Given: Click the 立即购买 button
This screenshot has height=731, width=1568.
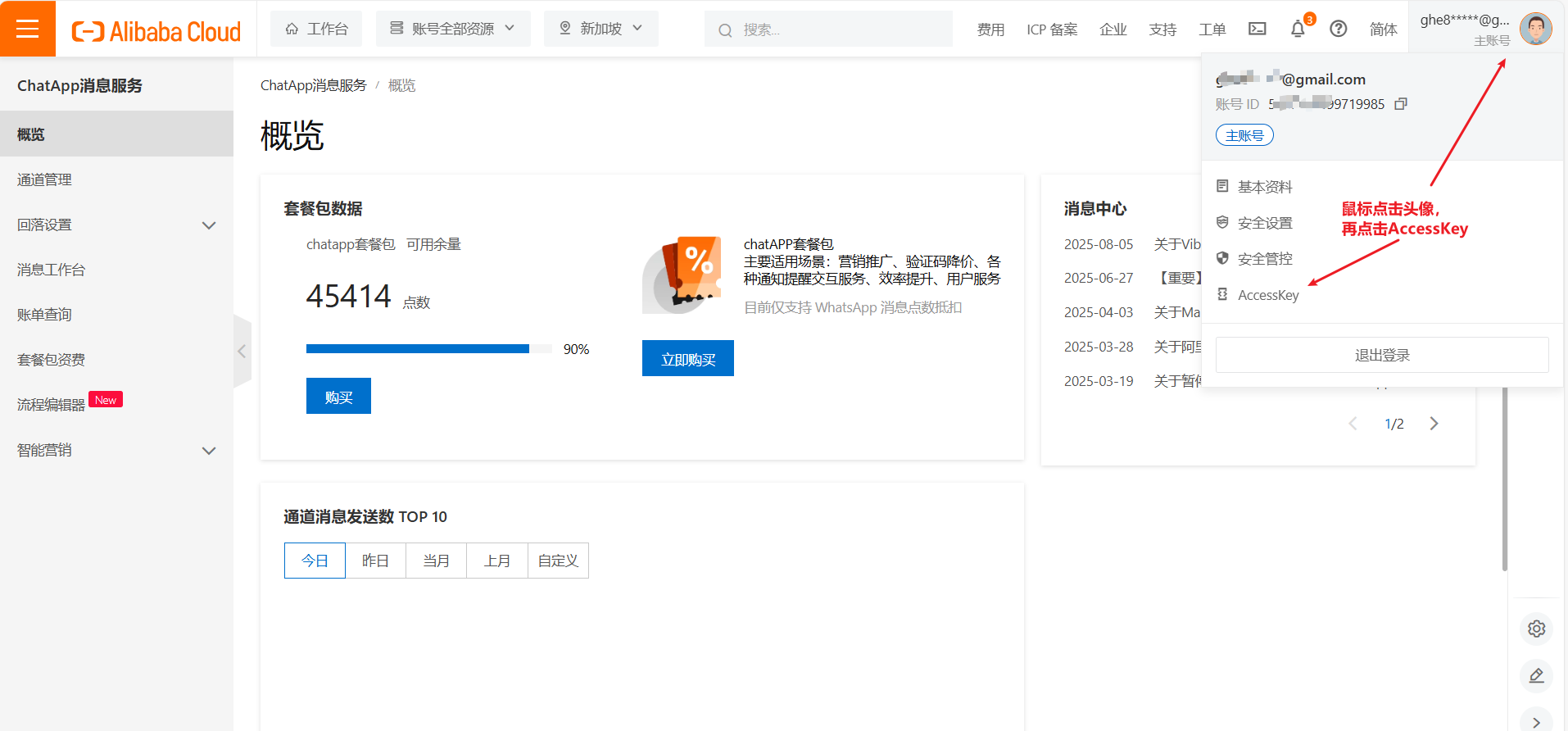Looking at the screenshot, I should (687, 359).
